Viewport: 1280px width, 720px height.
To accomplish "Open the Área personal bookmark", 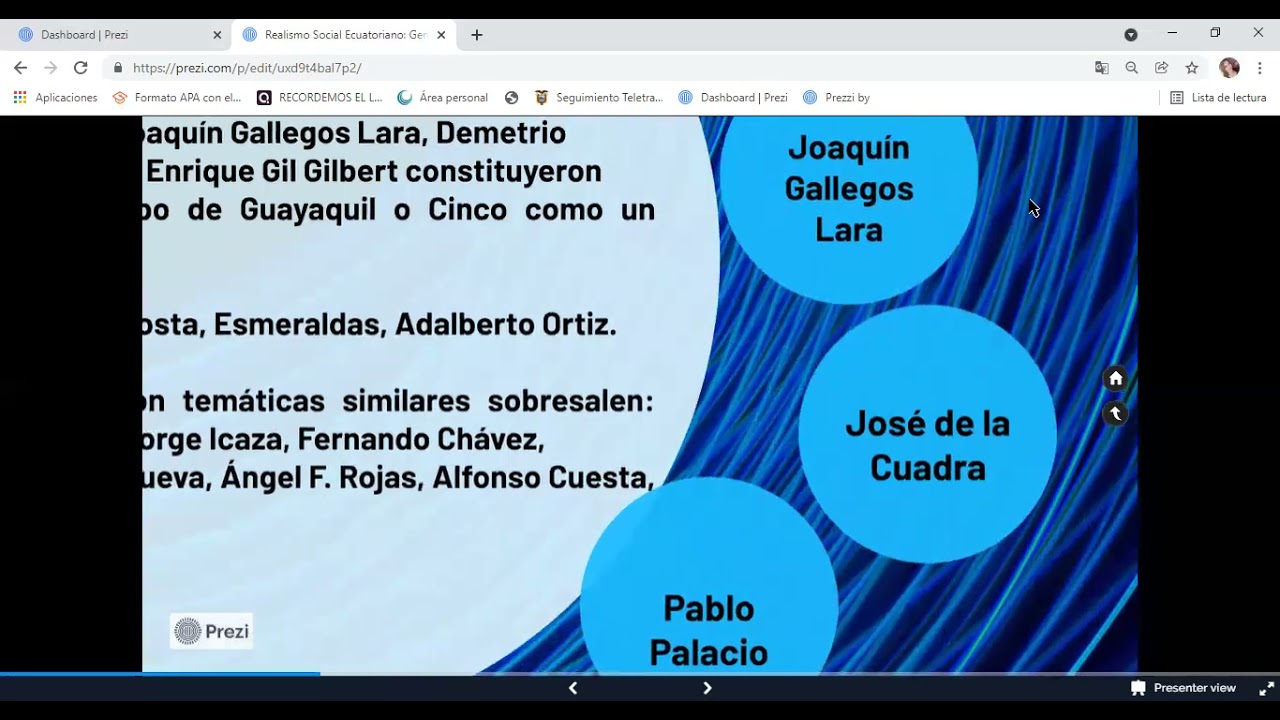I will (x=443, y=98).
